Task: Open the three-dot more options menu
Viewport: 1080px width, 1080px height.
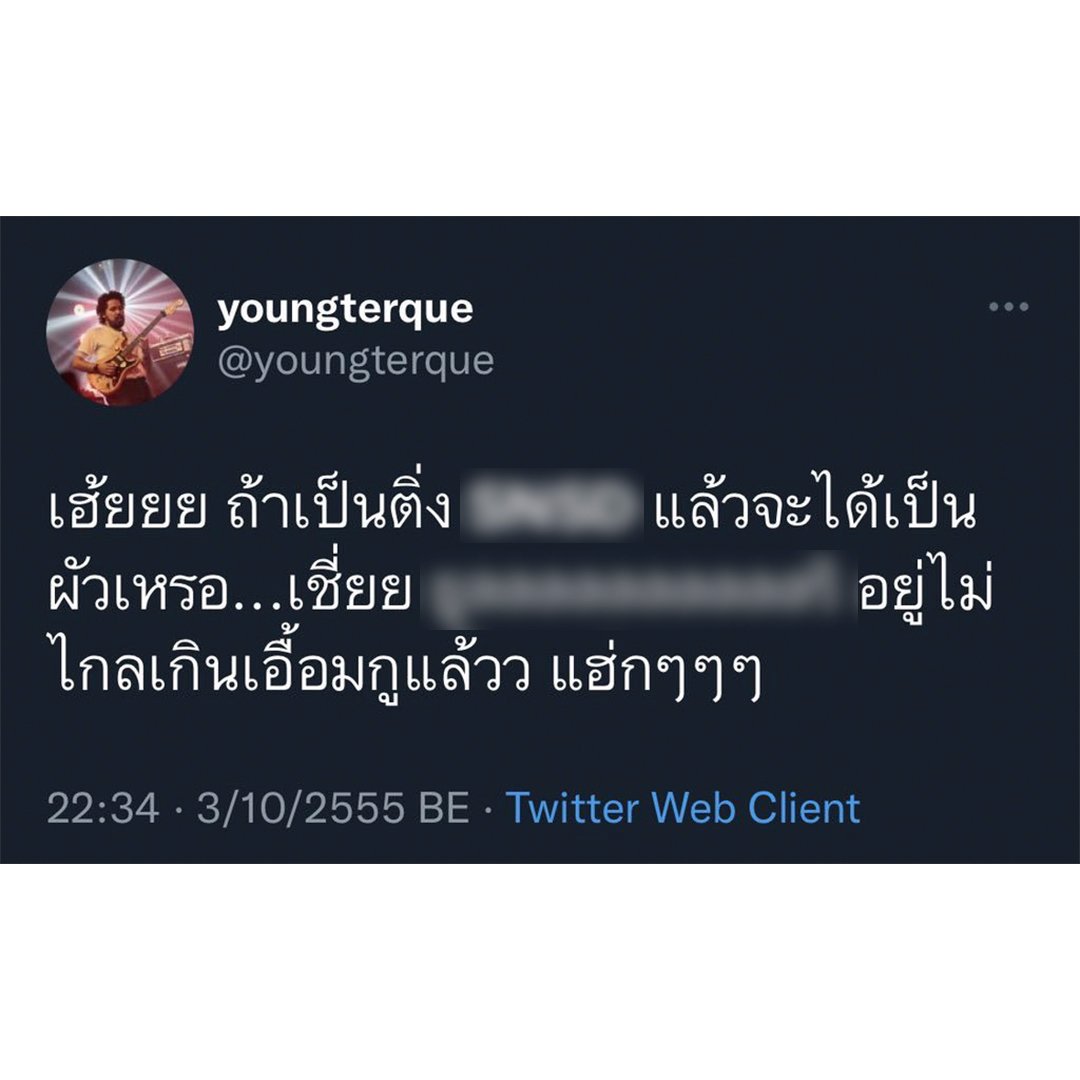Action: click(x=1008, y=307)
